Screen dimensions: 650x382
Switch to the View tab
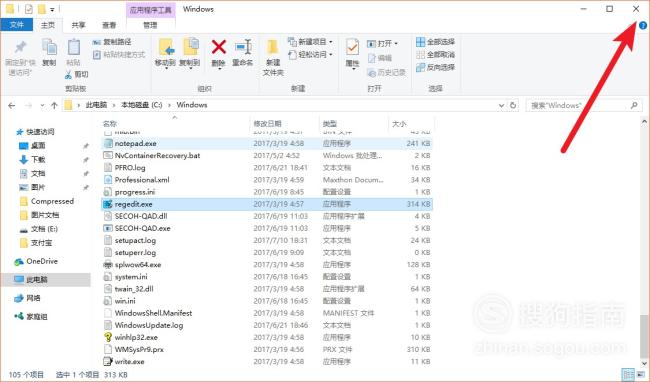pyautogui.click(x=109, y=25)
